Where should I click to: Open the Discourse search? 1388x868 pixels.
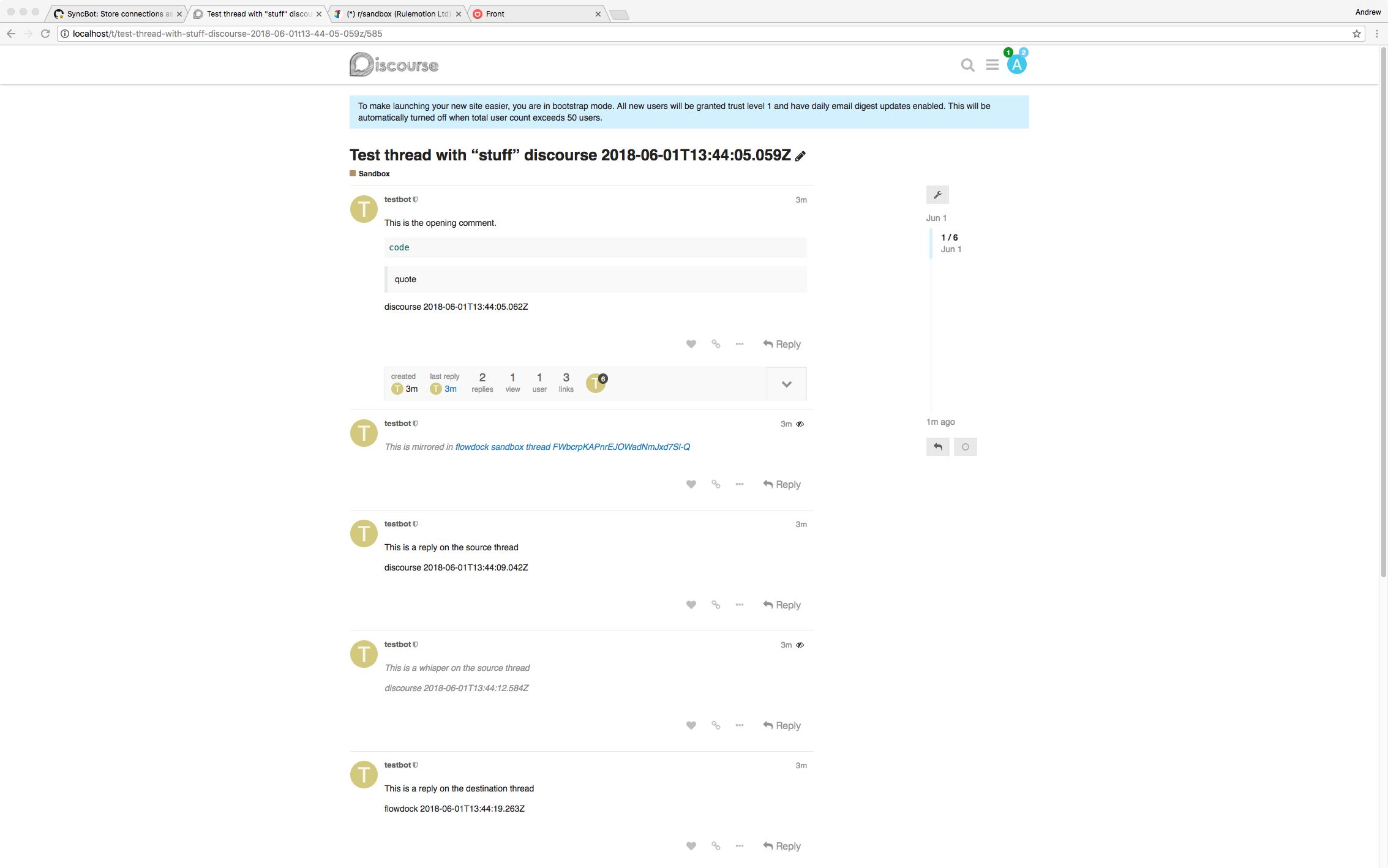tap(967, 64)
